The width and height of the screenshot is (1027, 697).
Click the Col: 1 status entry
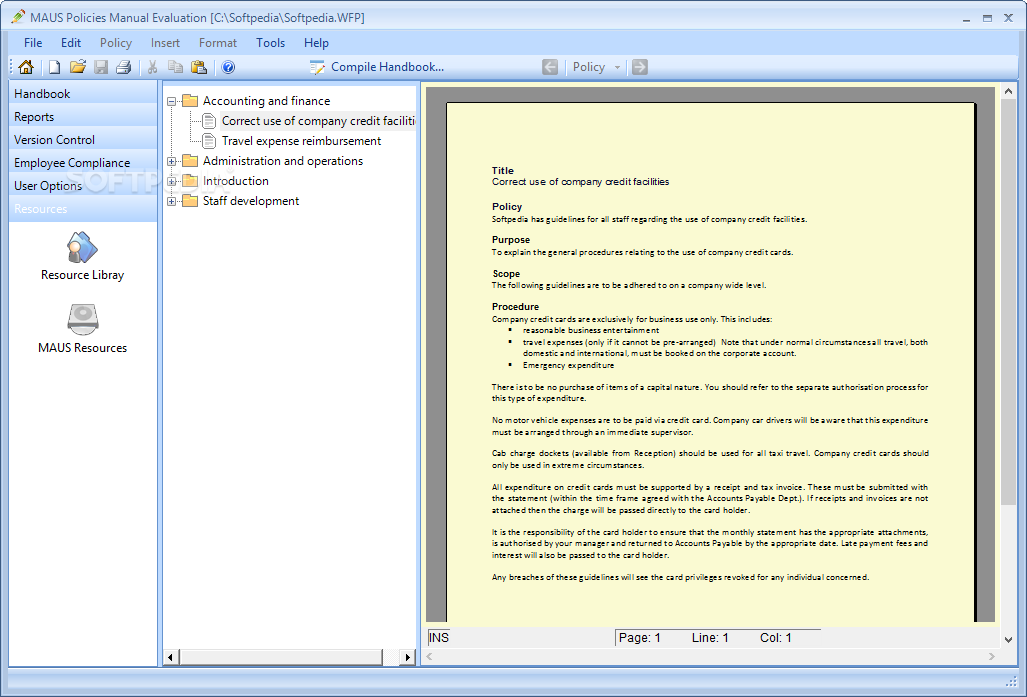pos(775,637)
